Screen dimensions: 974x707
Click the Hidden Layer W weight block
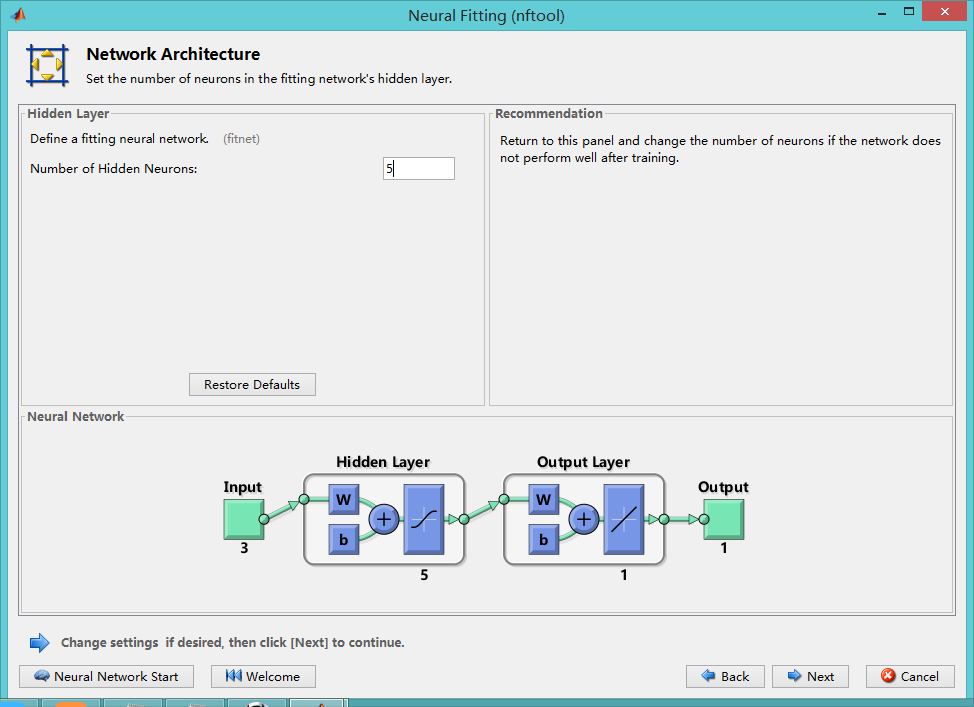(344, 499)
